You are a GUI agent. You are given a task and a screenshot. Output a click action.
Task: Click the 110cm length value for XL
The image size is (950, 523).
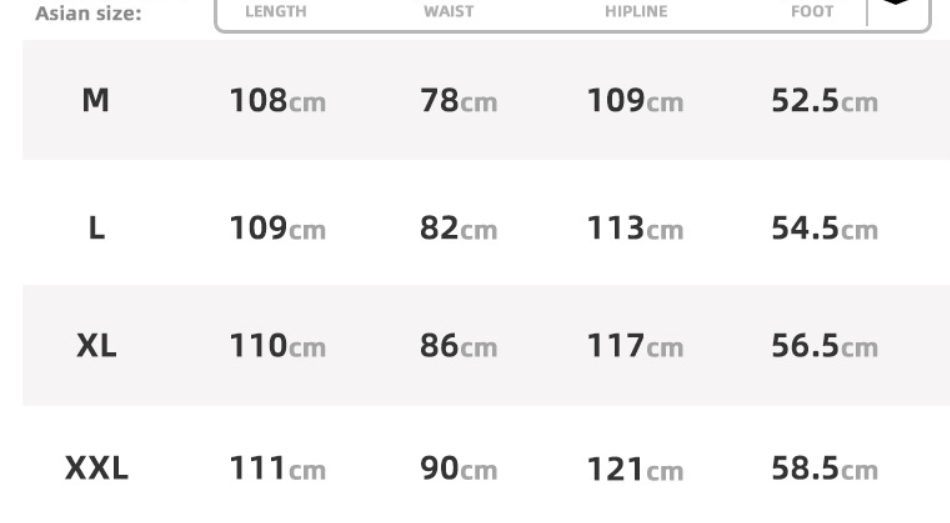[x=277, y=348]
